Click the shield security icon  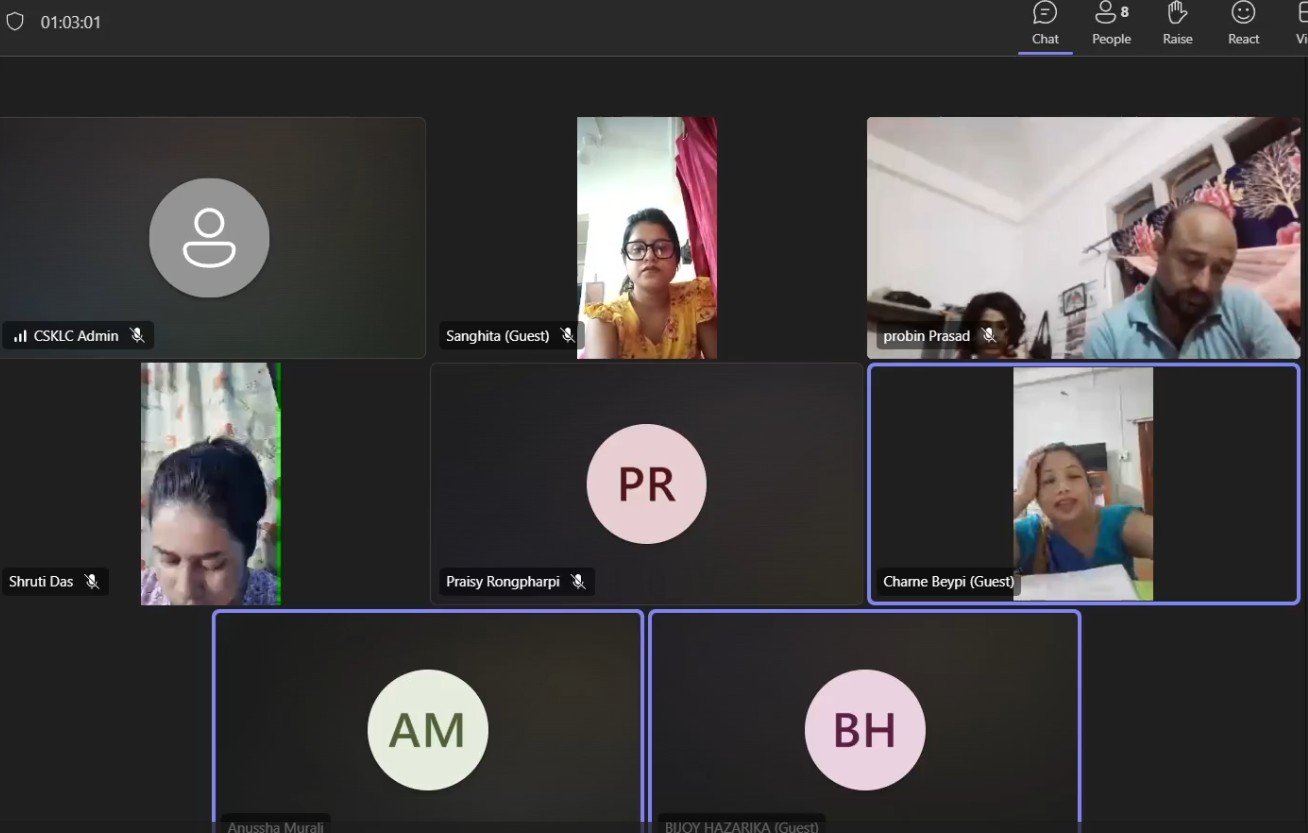[x=15, y=21]
